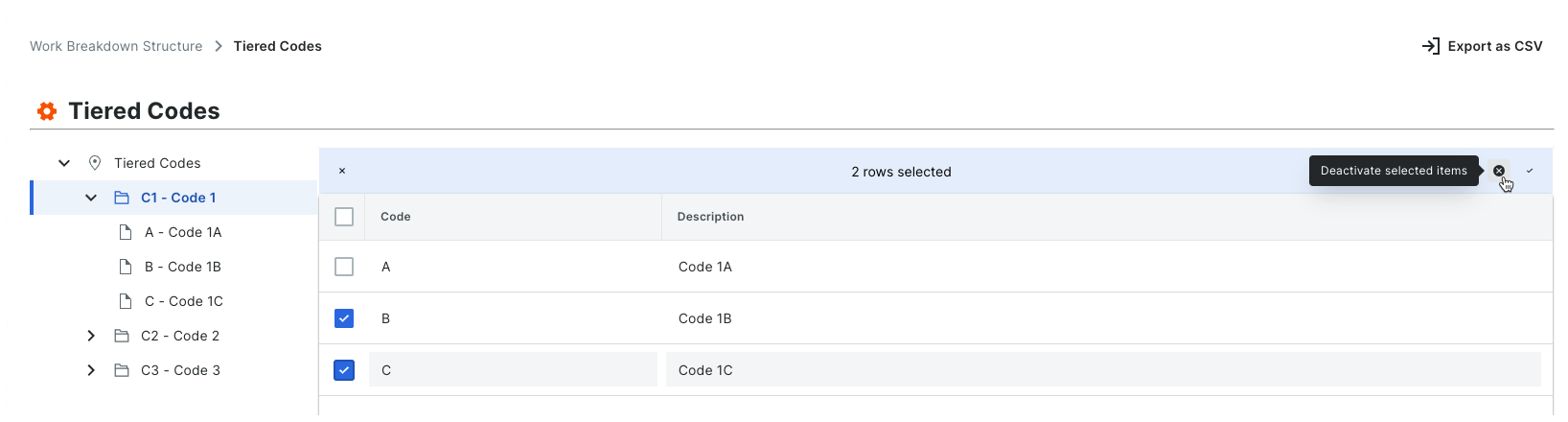The height and width of the screenshot is (422, 1568).
Task: Click the Description cell Code 1C
Action: [705, 370]
